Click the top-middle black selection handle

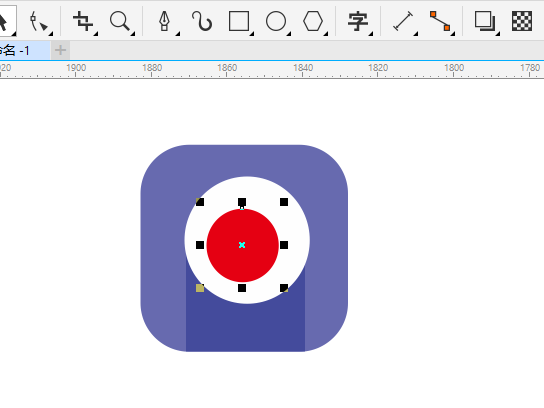point(242,202)
